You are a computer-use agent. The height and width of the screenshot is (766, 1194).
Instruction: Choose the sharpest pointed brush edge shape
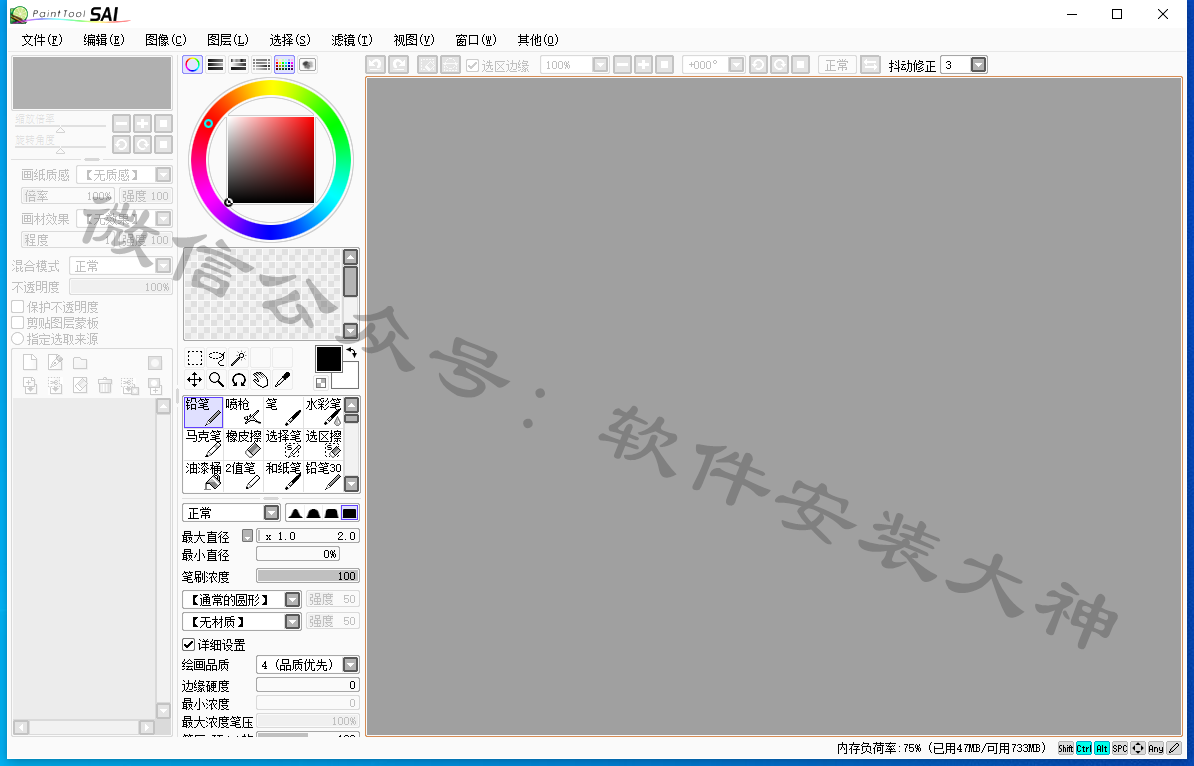pyautogui.click(x=295, y=513)
